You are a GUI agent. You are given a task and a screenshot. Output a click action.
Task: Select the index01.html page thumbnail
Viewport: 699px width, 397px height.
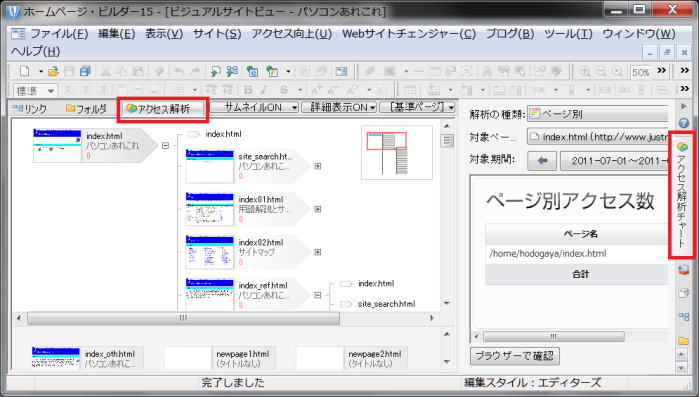click(x=210, y=209)
